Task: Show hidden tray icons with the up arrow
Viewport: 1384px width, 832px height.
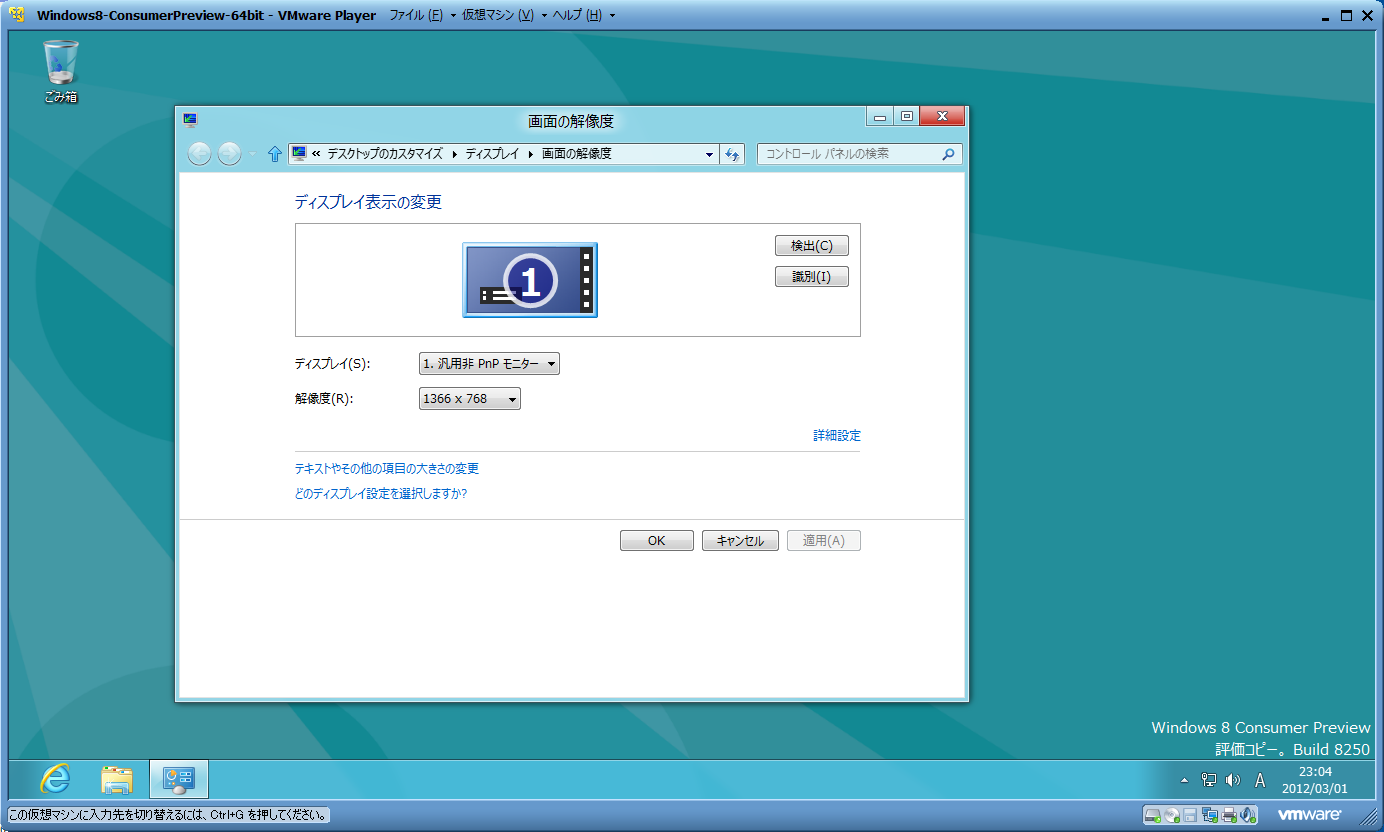Action: [1185, 780]
